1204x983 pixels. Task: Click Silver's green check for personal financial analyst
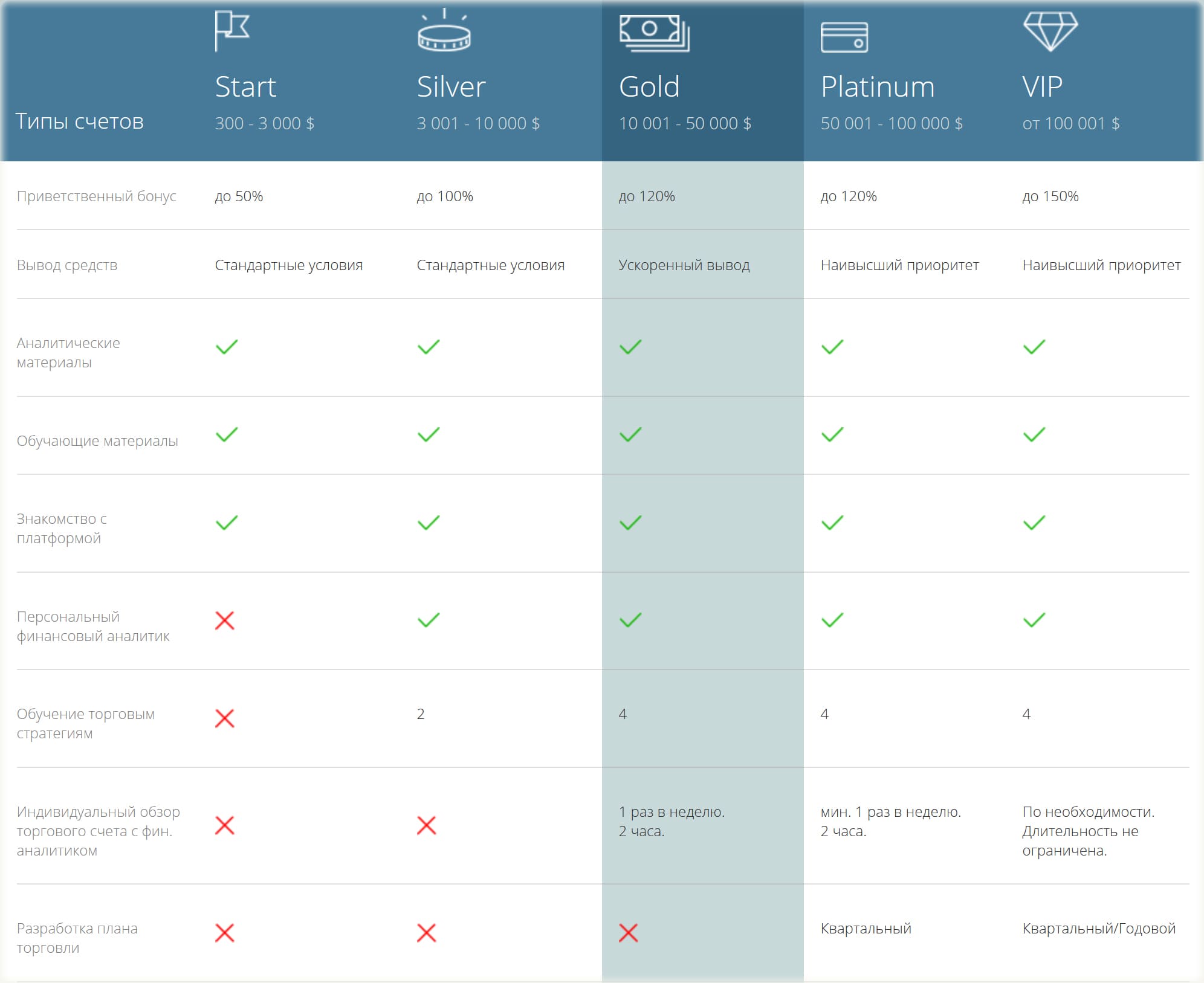tap(429, 620)
